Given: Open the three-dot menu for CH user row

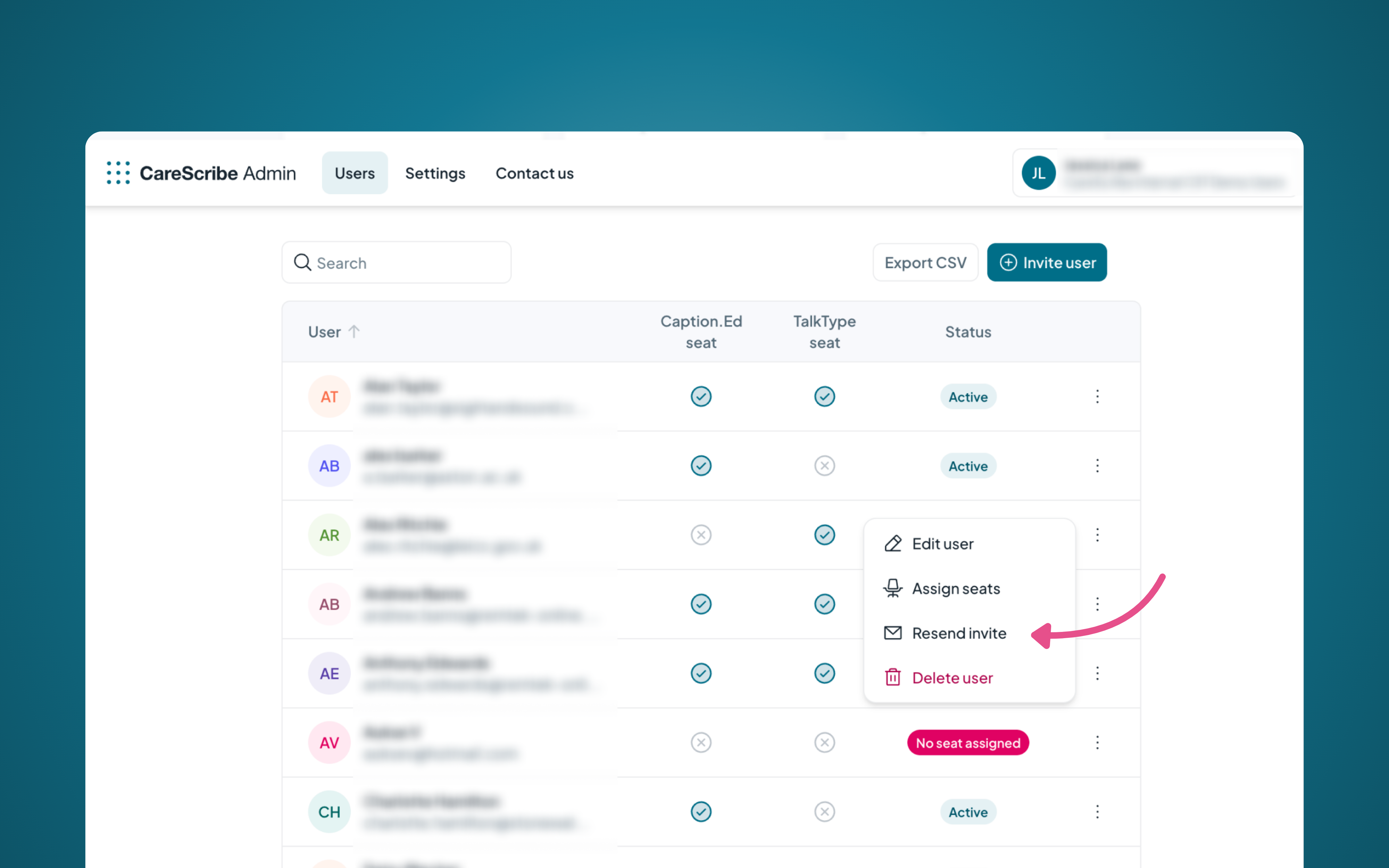Looking at the screenshot, I should pos(1097,812).
